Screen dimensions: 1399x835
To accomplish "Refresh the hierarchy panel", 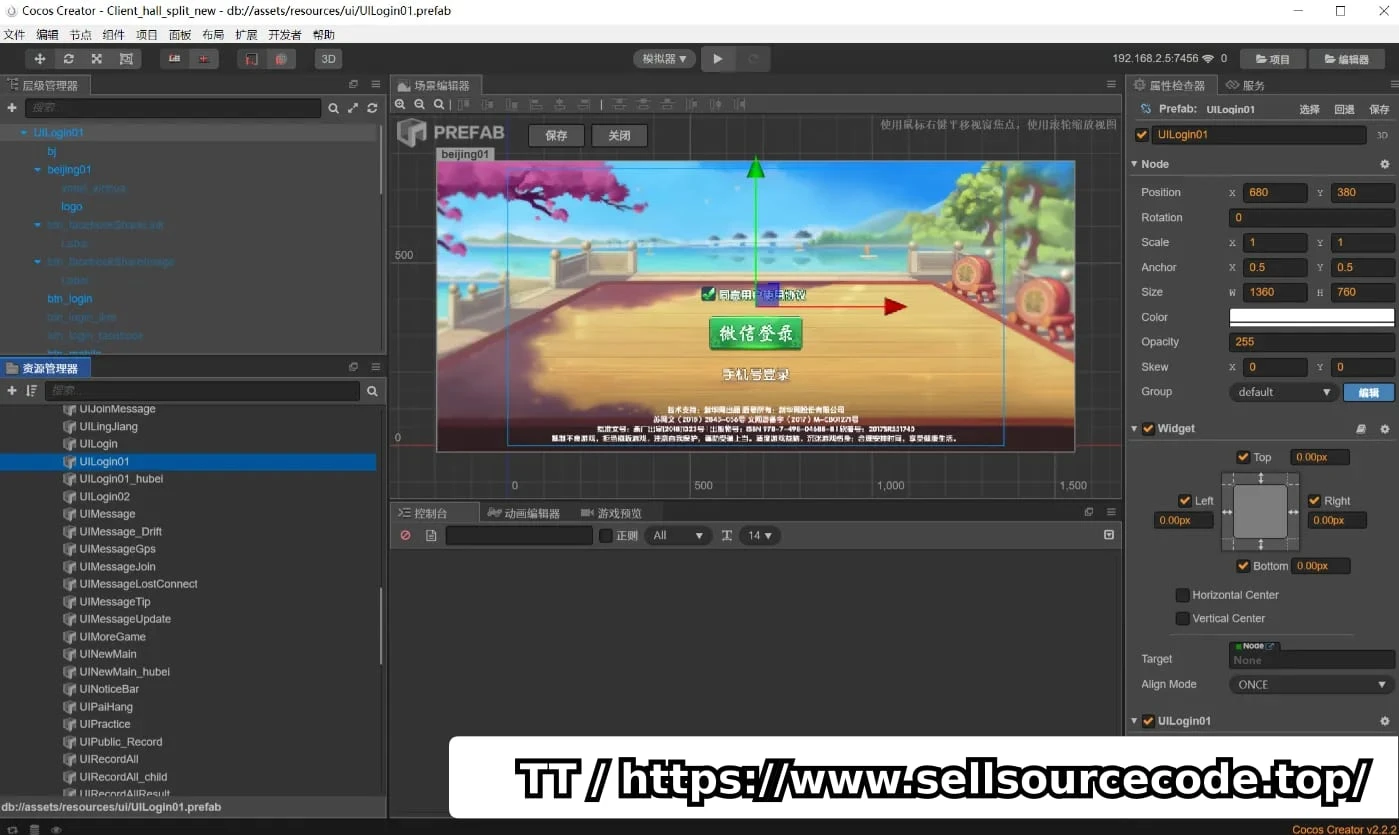I will 372,108.
